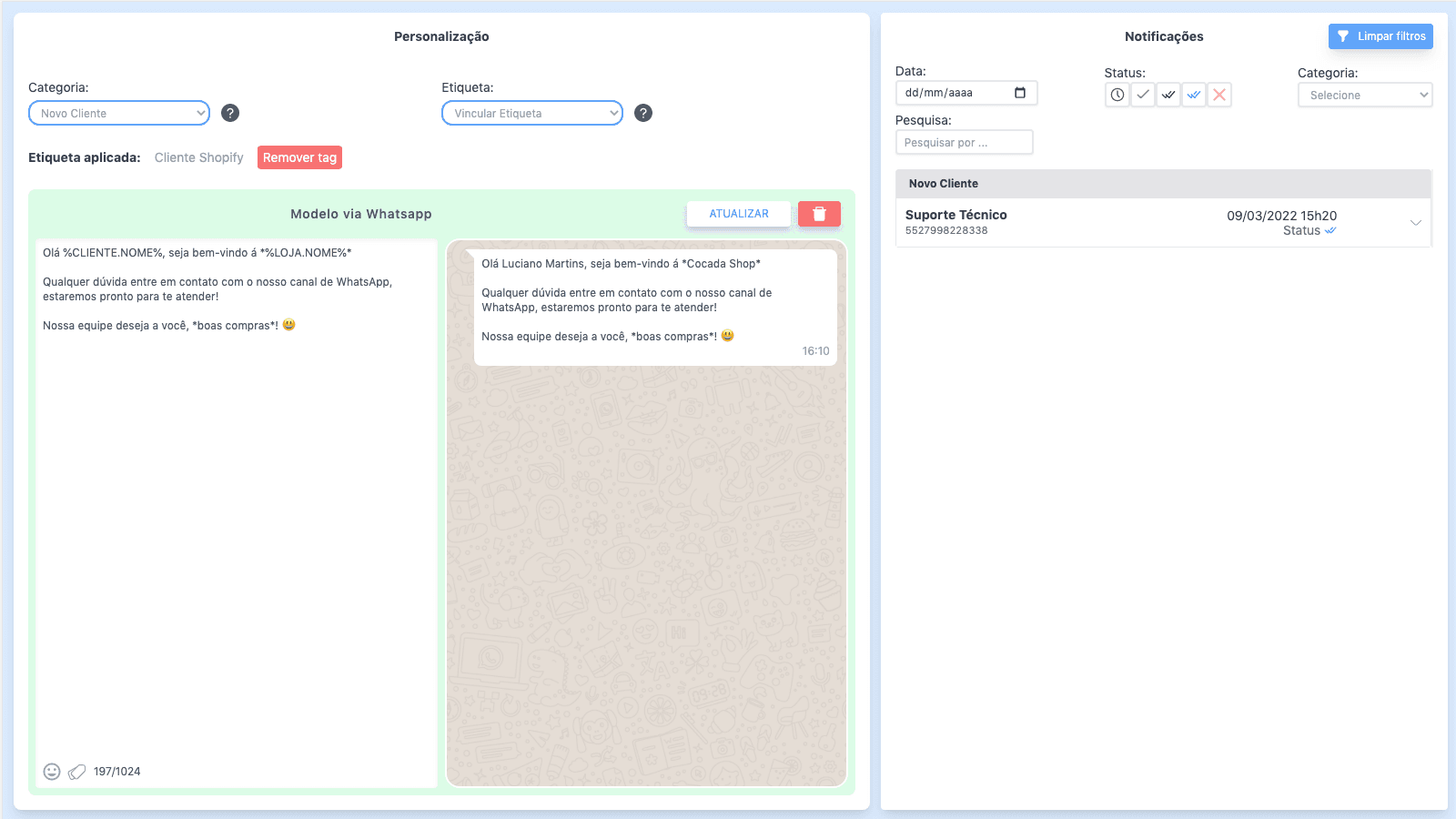
Task: Click the Limpar filtros button
Action: [1380, 36]
